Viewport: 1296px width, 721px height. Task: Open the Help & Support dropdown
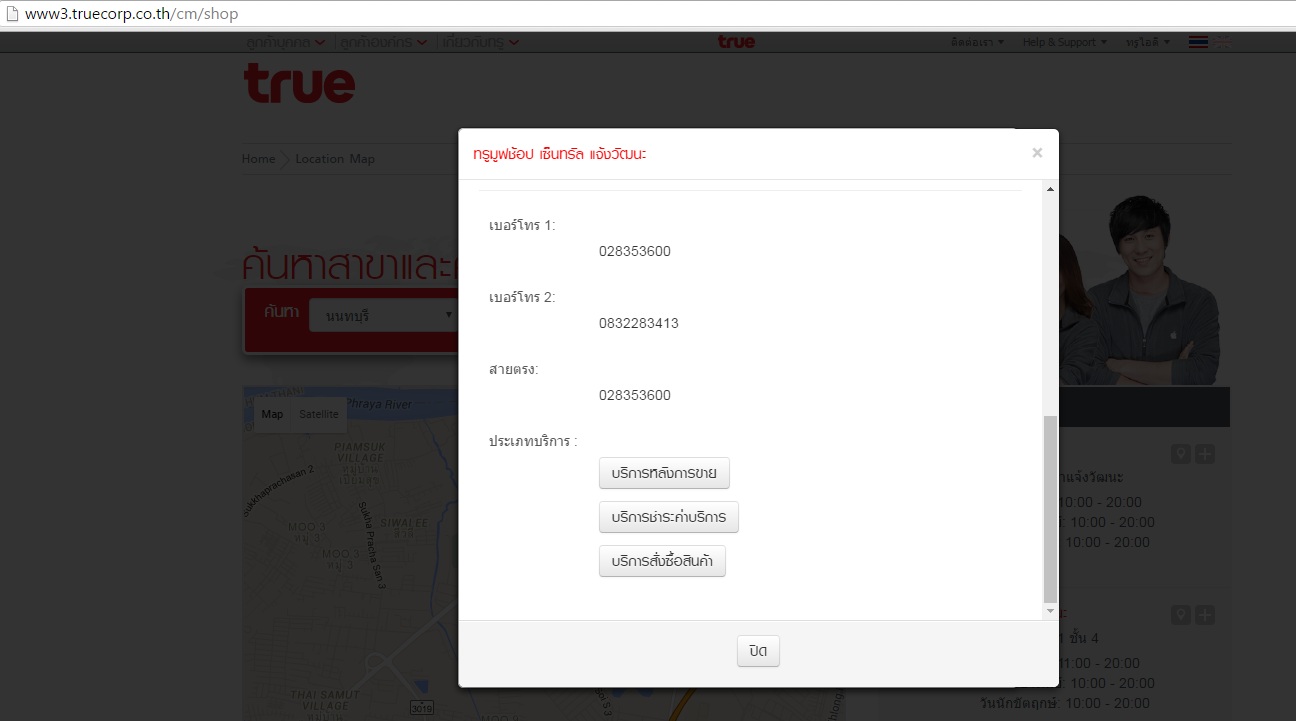point(1065,42)
